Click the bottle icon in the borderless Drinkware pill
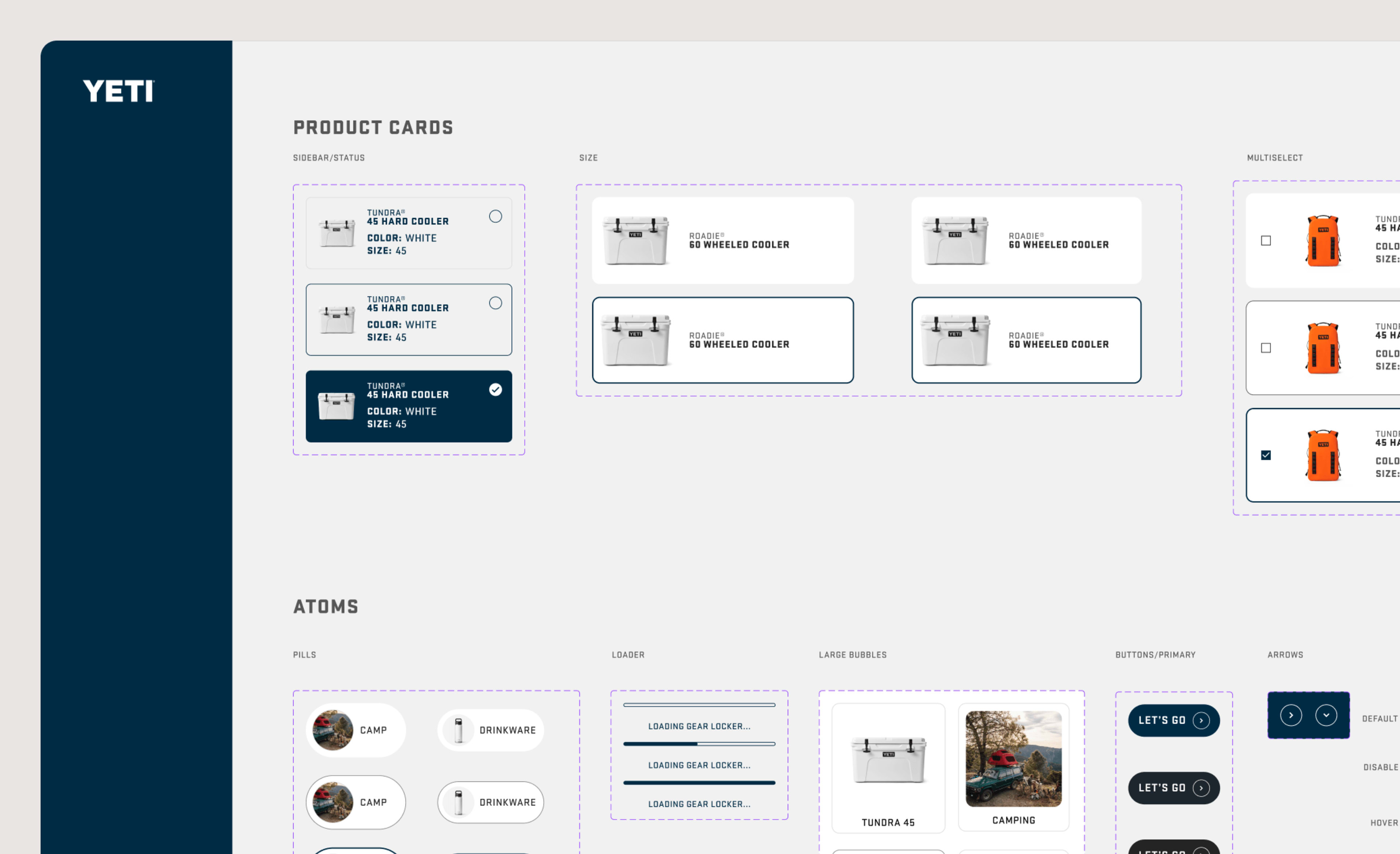 pos(459,730)
